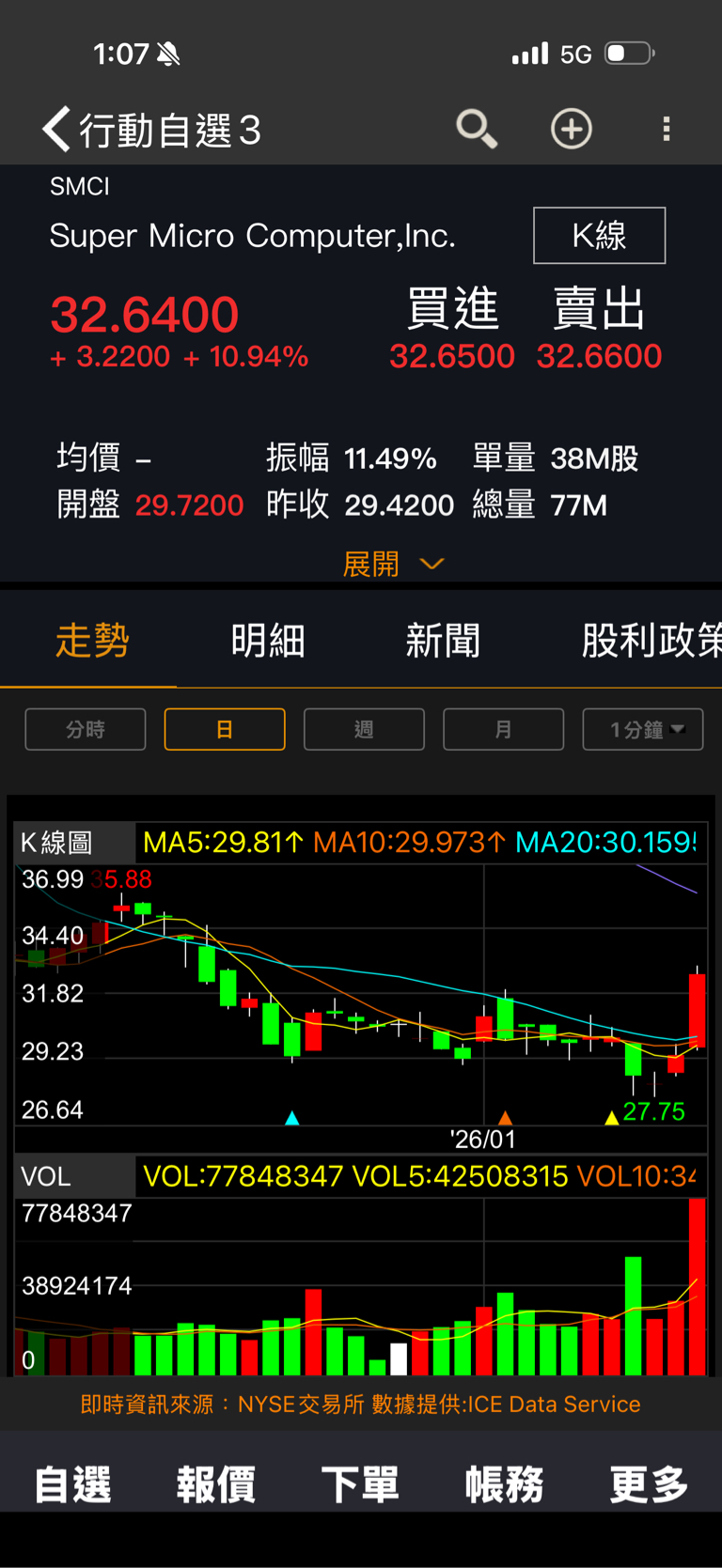722x1568 pixels.
Task: Tap the low price label 27.75
Action: pyautogui.click(x=654, y=1111)
